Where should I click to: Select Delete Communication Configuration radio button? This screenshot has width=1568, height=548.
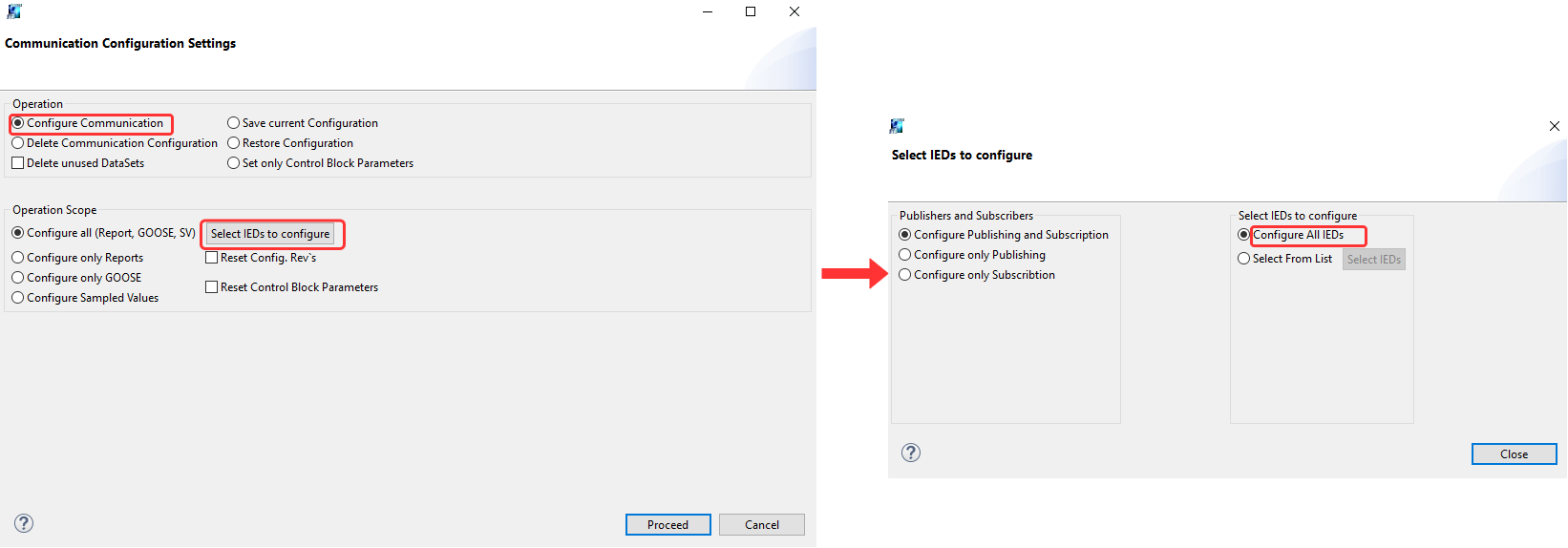pyautogui.click(x=18, y=143)
